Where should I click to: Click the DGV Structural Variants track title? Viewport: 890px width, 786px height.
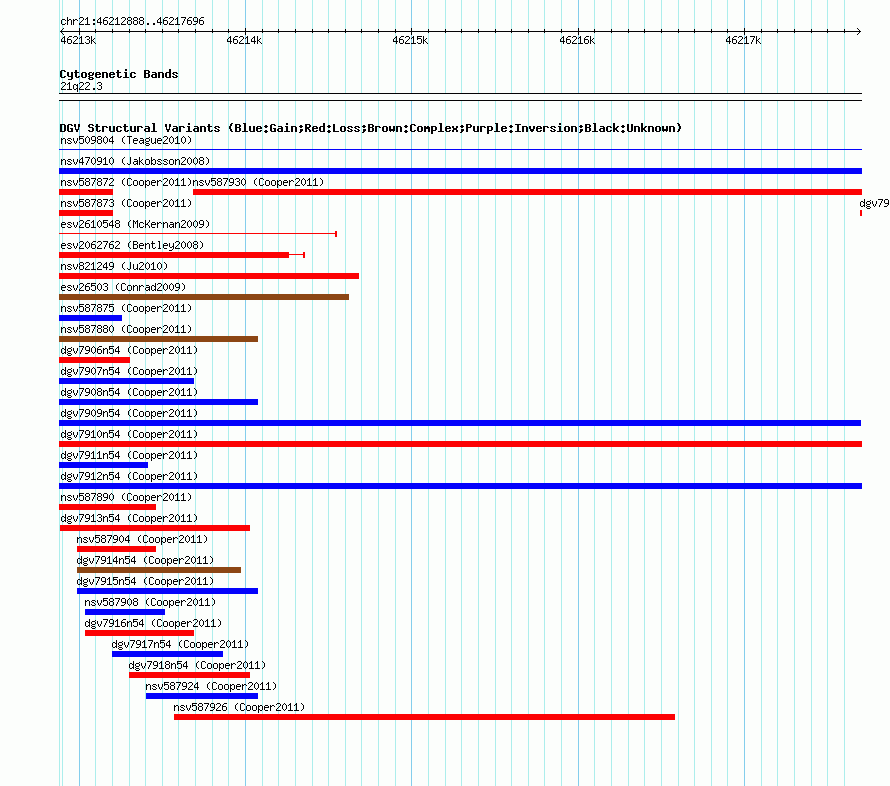click(371, 128)
